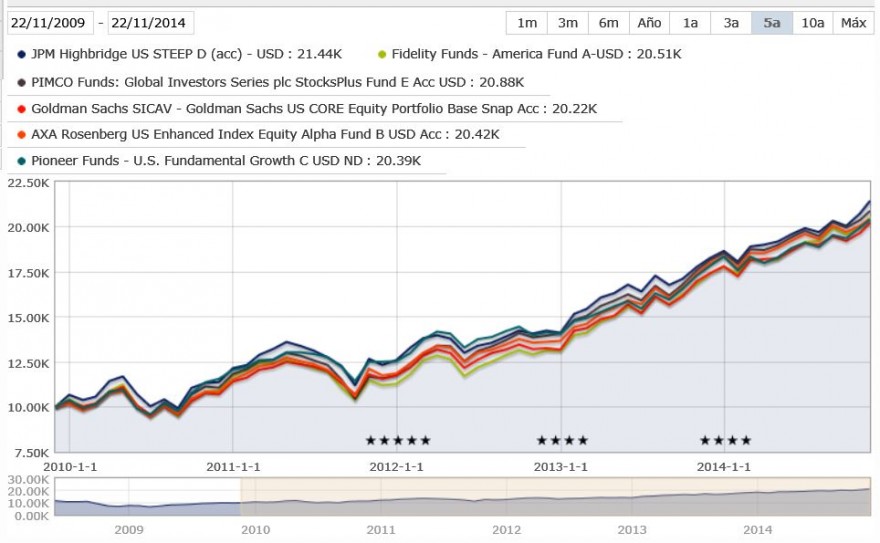Click the range selector left edge near 2010

(241, 497)
